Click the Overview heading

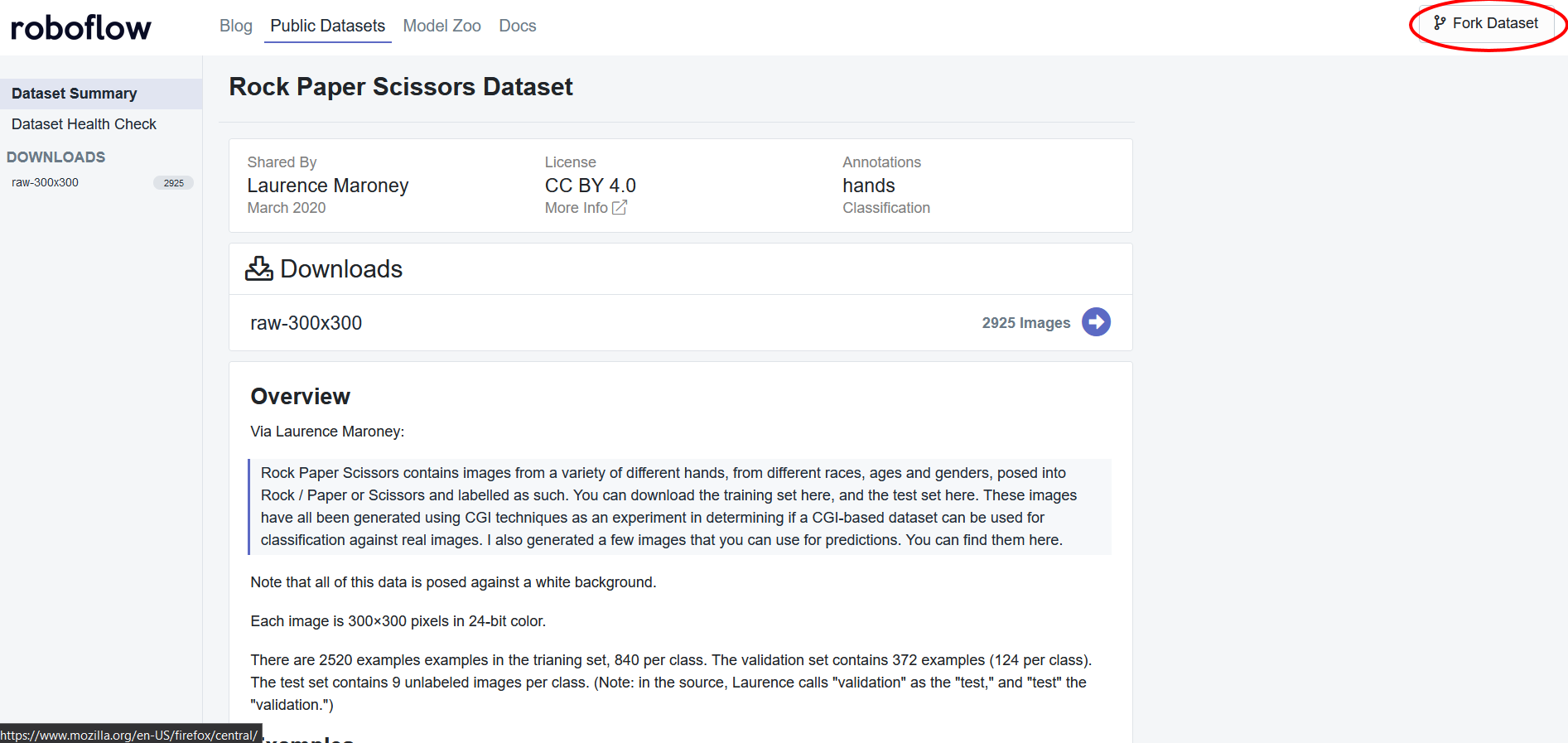[301, 397]
